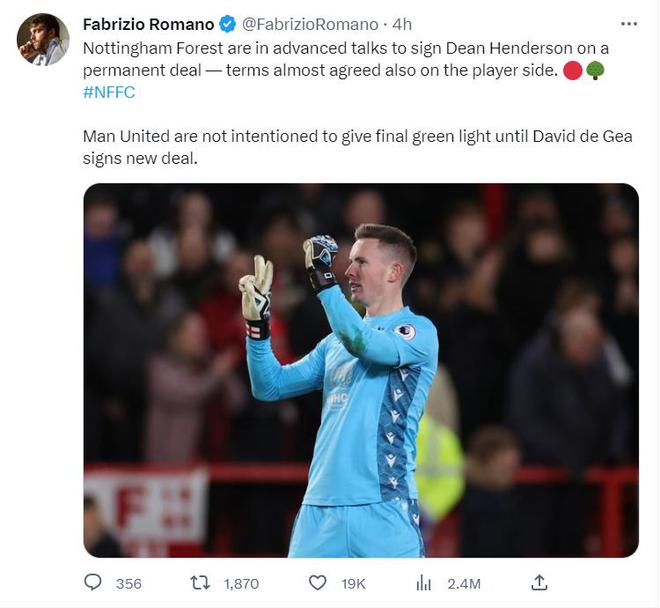
Task: Open the three-dot more options menu
Action: (629, 24)
